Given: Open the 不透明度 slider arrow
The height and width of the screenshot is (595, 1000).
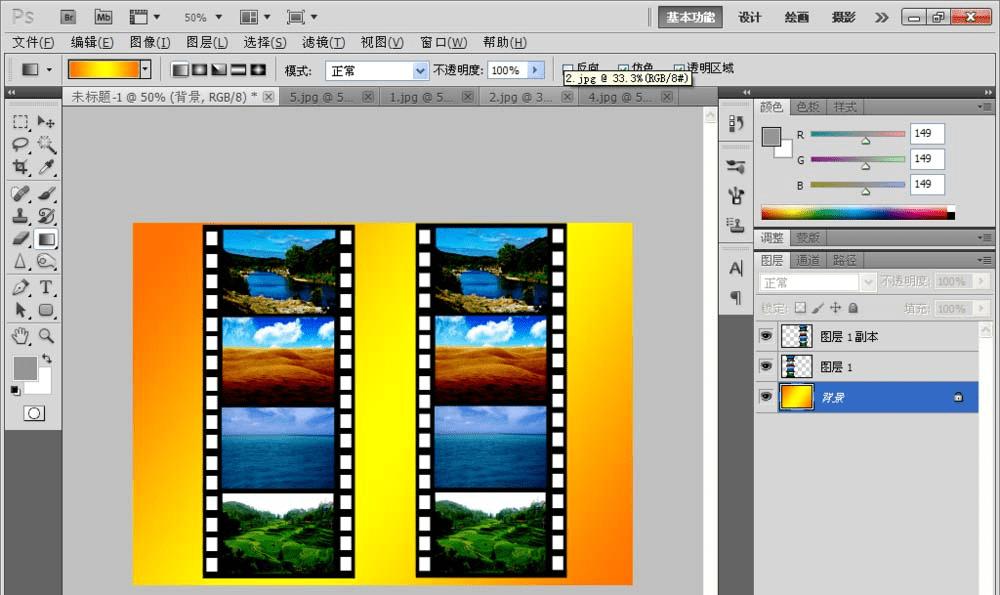Looking at the screenshot, I should [x=535, y=70].
